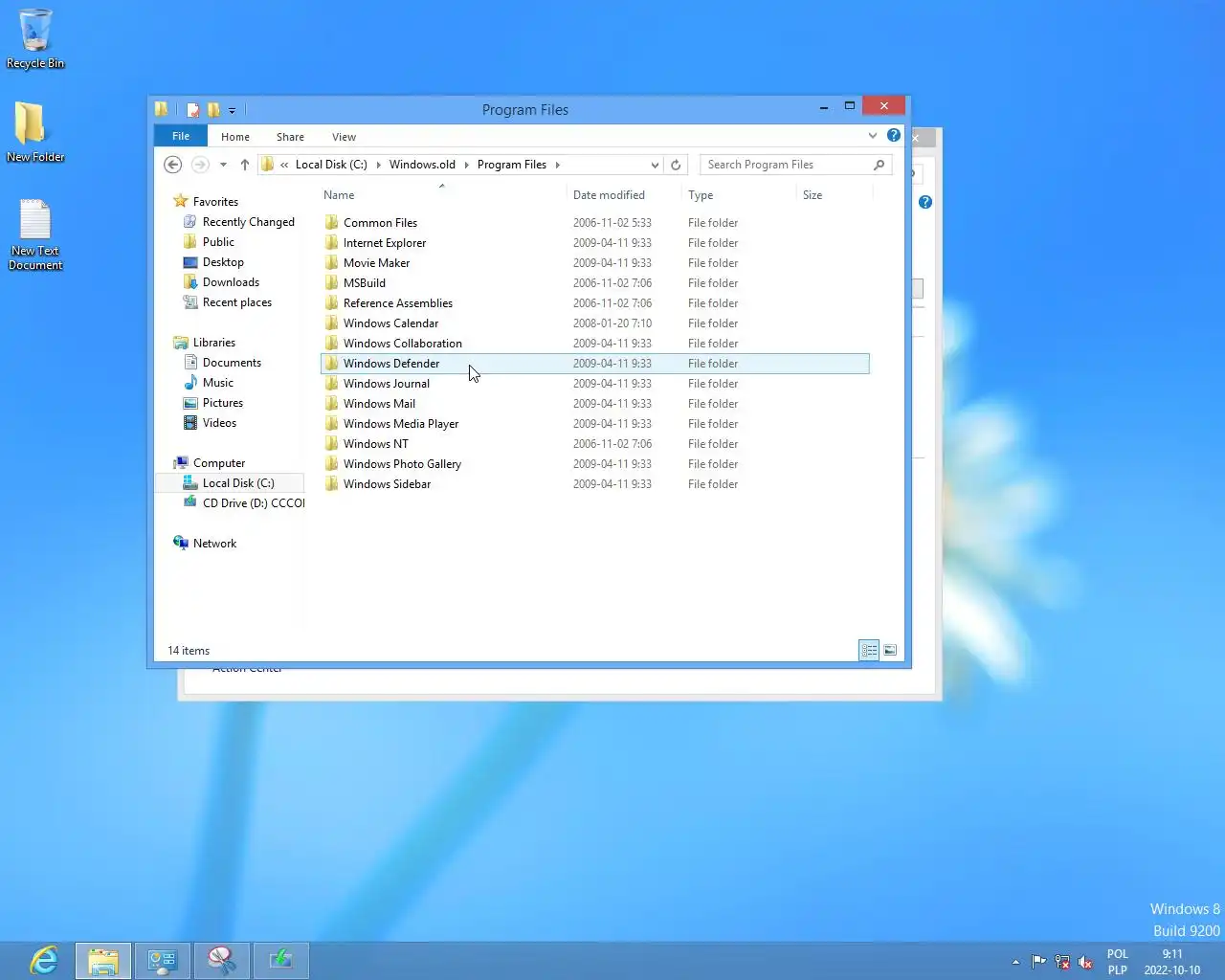Click the search magnifier icon
This screenshot has height=980, width=1225.
pyautogui.click(x=880, y=165)
